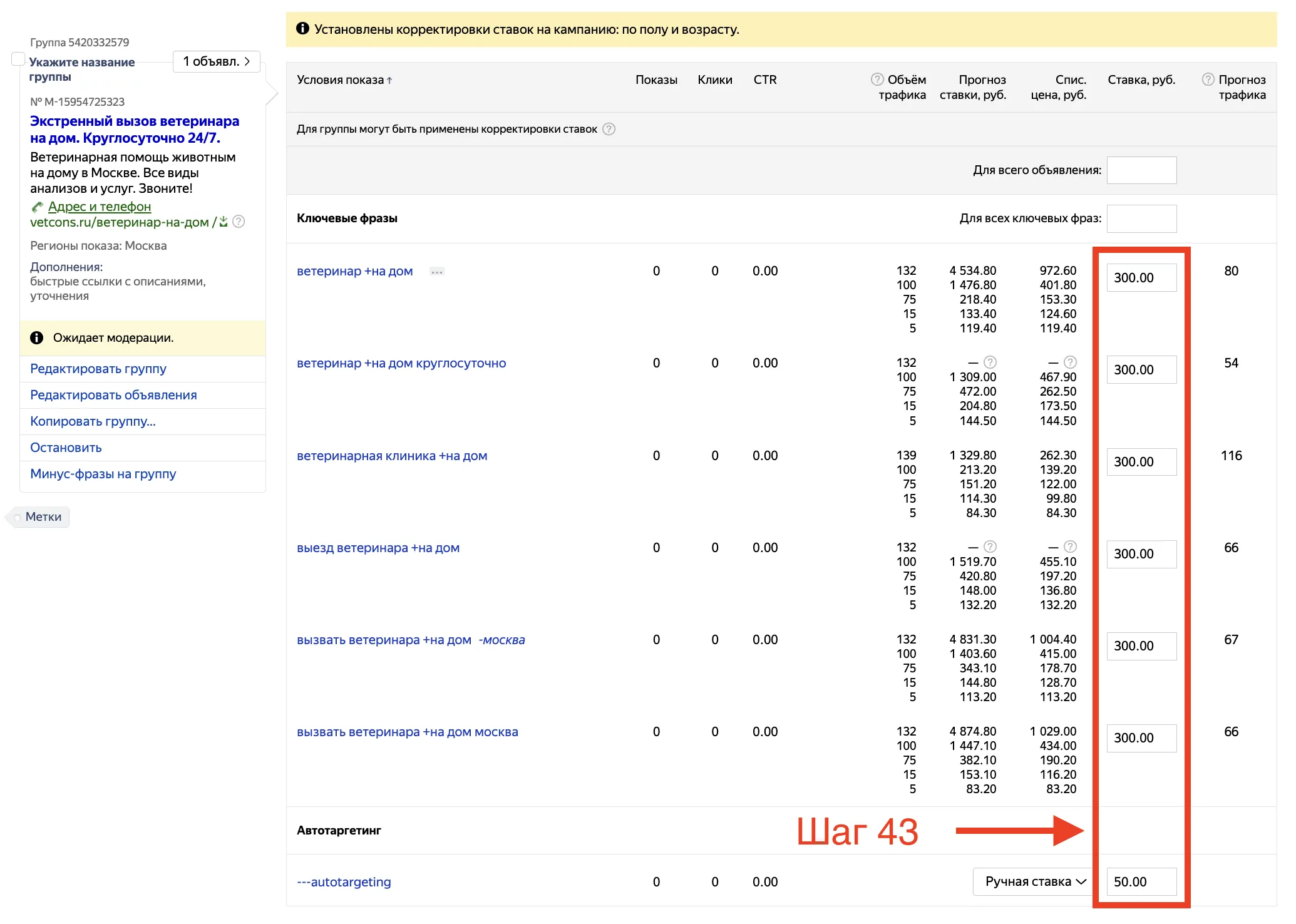The height and width of the screenshot is (924, 1296).
Task: Tick the checkbox for group 5420332579
Action: (18, 59)
